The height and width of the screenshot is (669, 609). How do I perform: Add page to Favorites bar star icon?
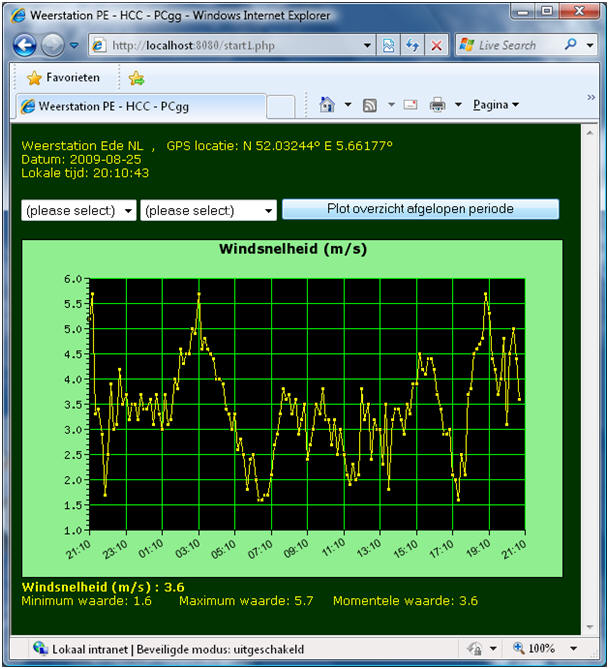(x=136, y=78)
